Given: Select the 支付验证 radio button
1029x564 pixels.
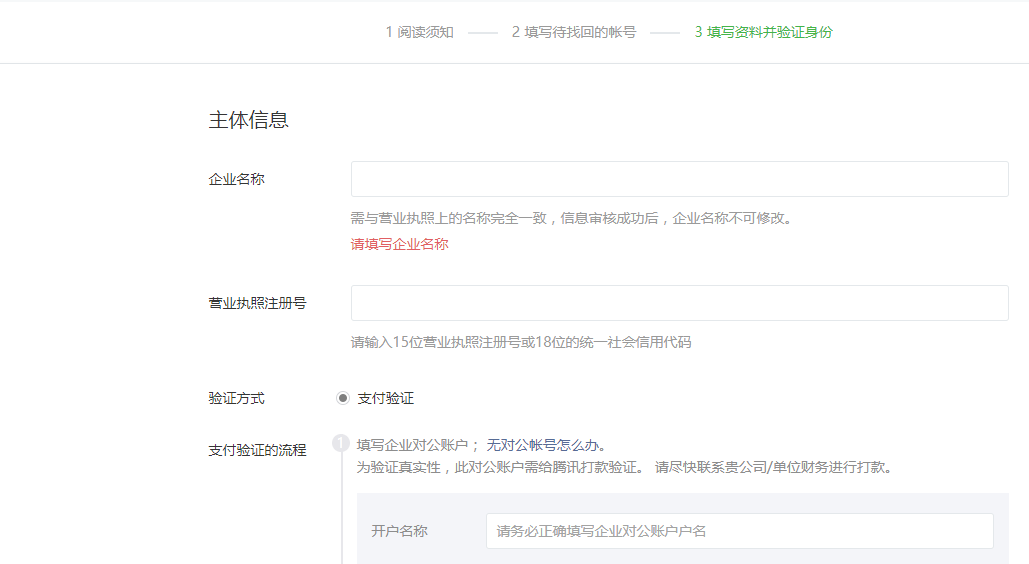Looking at the screenshot, I should (343, 398).
